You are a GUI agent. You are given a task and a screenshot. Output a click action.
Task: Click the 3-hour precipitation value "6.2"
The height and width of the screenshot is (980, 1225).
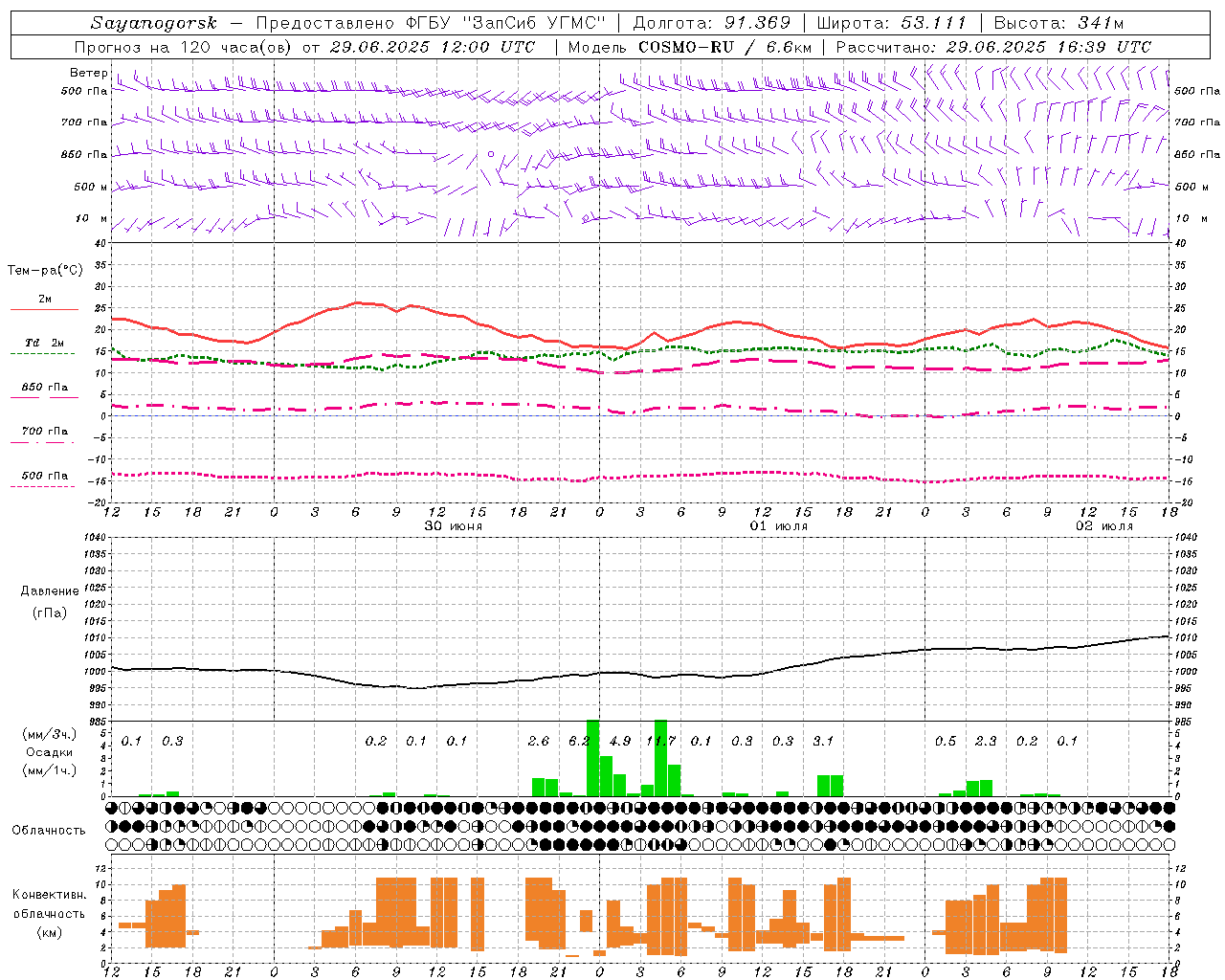pos(579,741)
